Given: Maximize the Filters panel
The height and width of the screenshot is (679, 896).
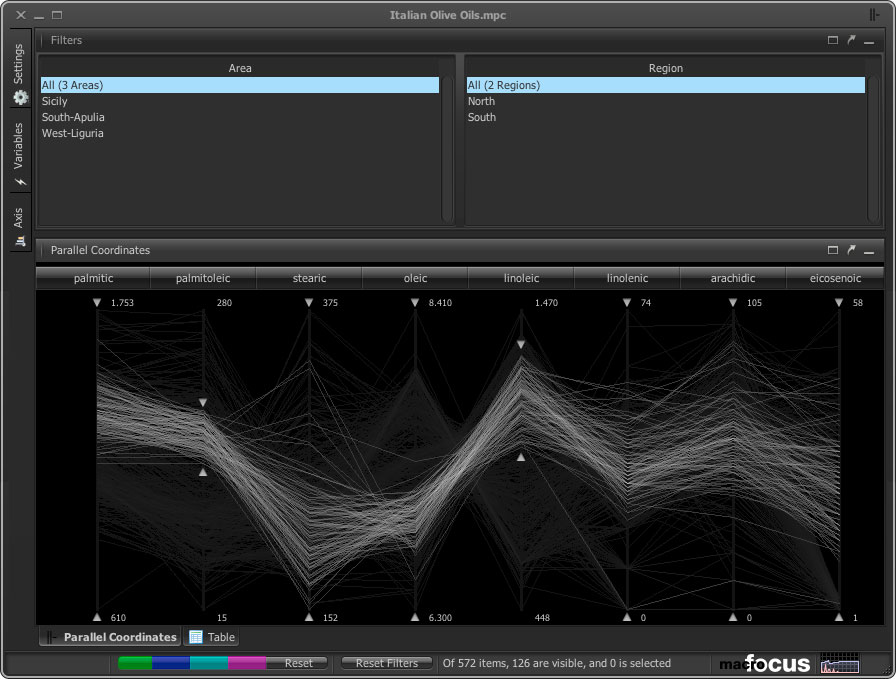Looking at the screenshot, I should point(833,40).
